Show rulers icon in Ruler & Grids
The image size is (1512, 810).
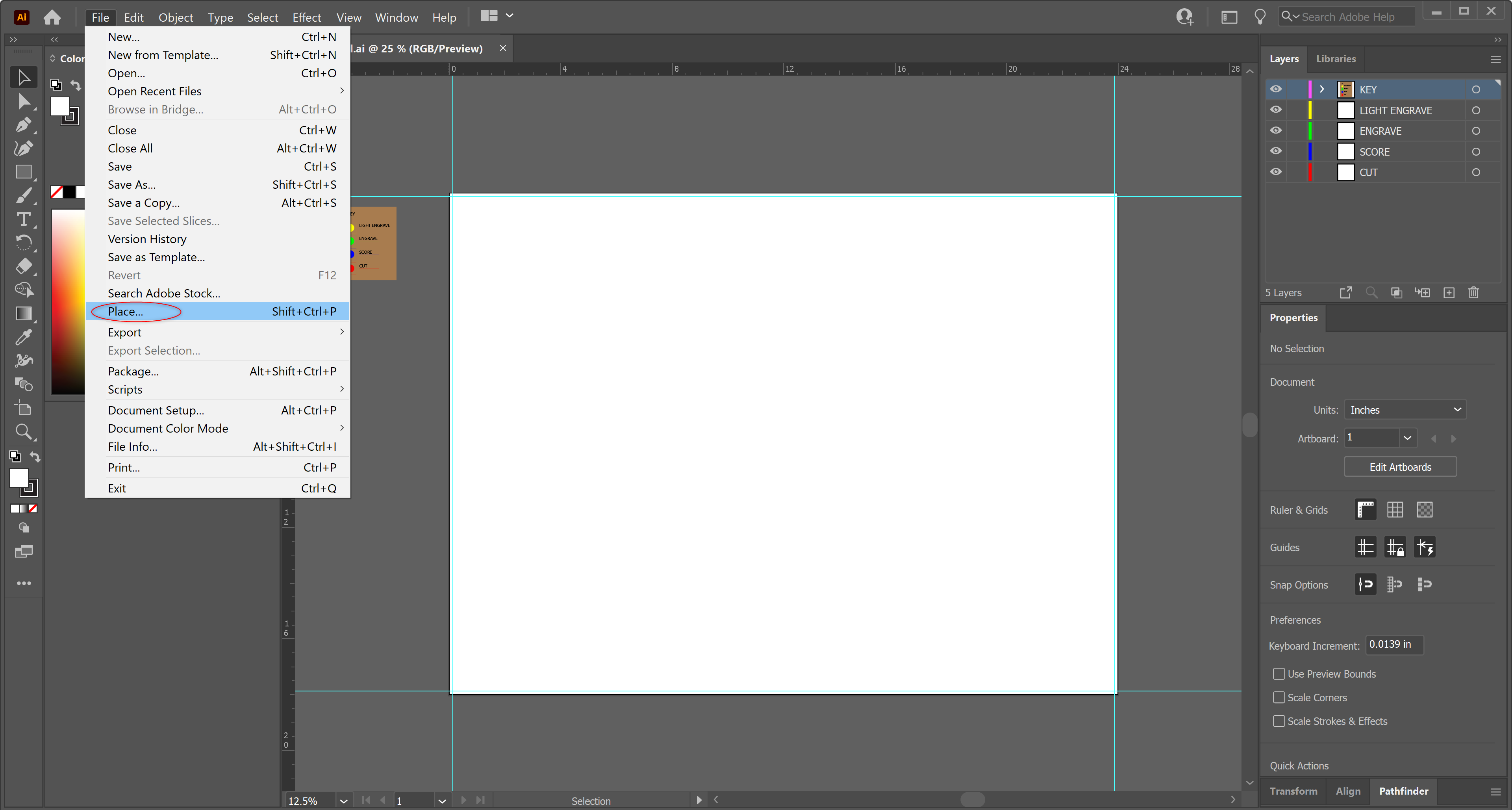tap(1365, 509)
